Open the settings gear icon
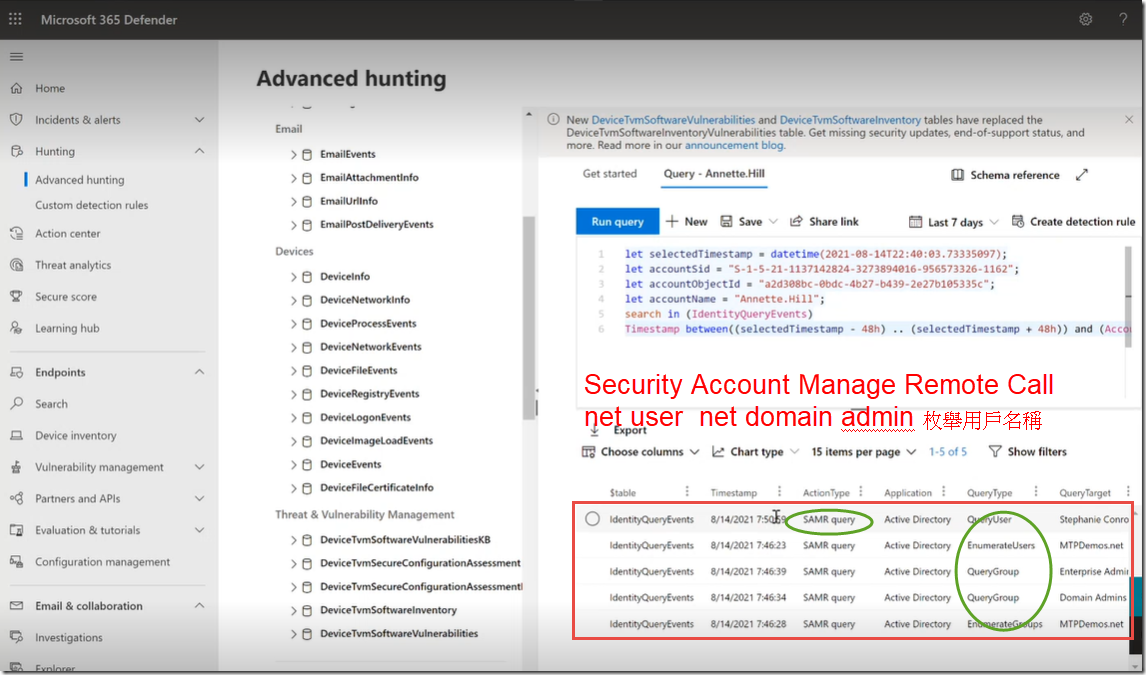1146x675 pixels. point(1086,20)
